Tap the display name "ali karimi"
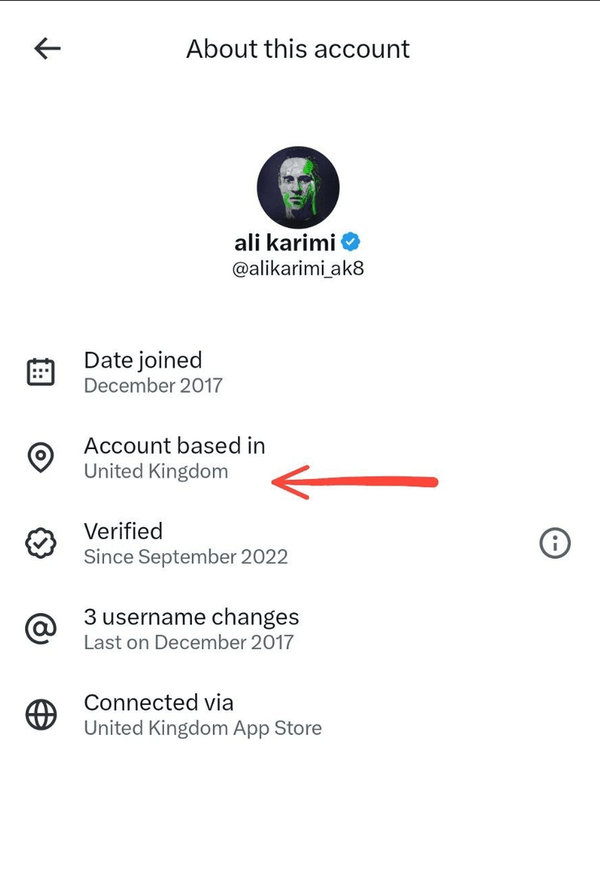This screenshot has width=600, height=871. 286,242
